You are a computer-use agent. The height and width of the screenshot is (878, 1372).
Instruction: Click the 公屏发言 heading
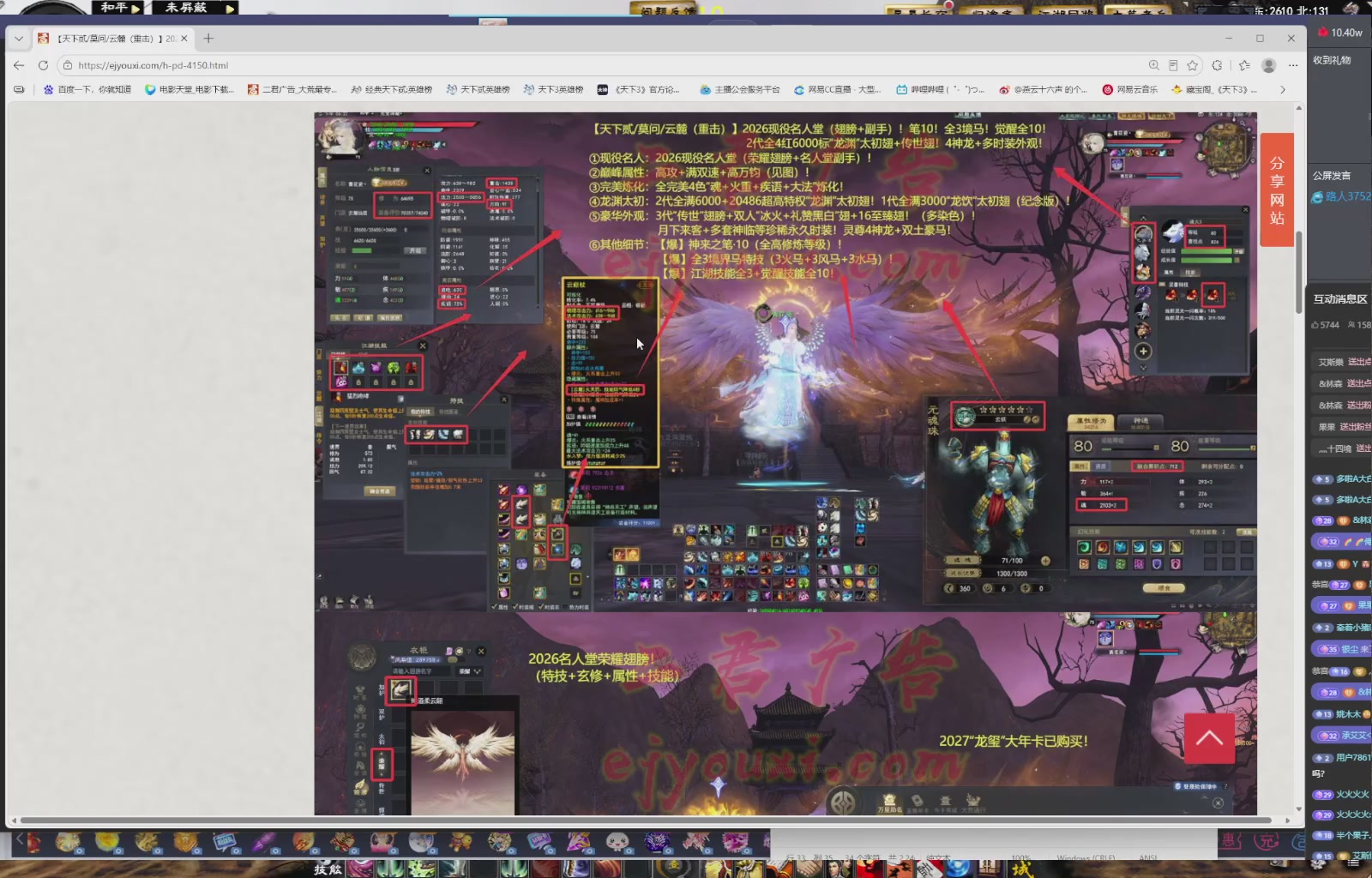tap(1333, 176)
